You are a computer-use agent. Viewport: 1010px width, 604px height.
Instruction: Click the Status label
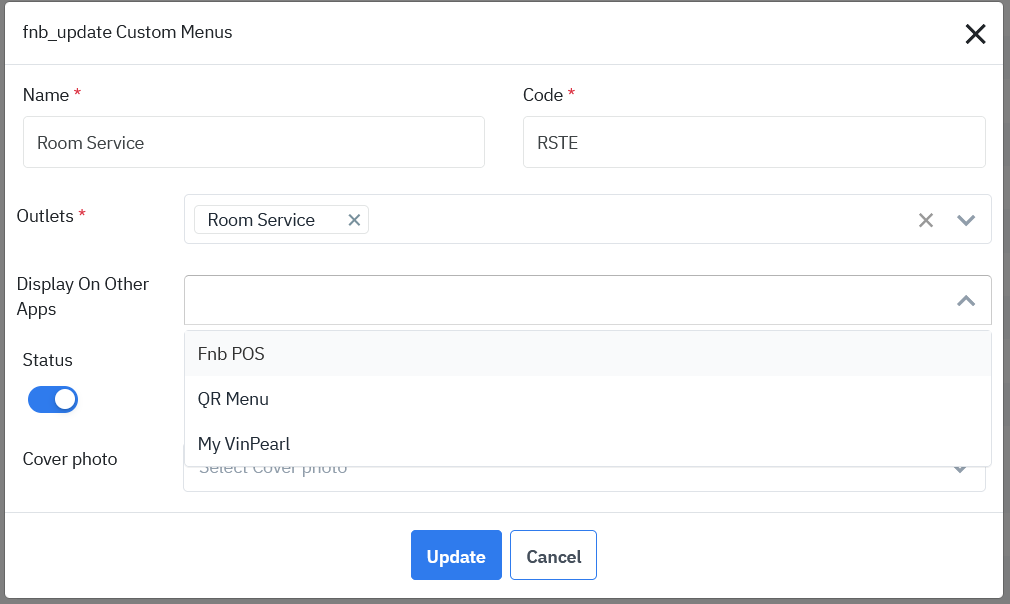point(47,360)
